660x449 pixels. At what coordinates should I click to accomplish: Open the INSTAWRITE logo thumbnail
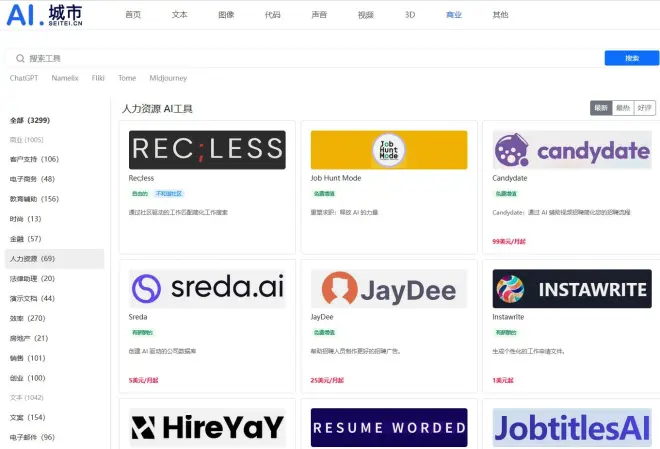pos(571,288)
